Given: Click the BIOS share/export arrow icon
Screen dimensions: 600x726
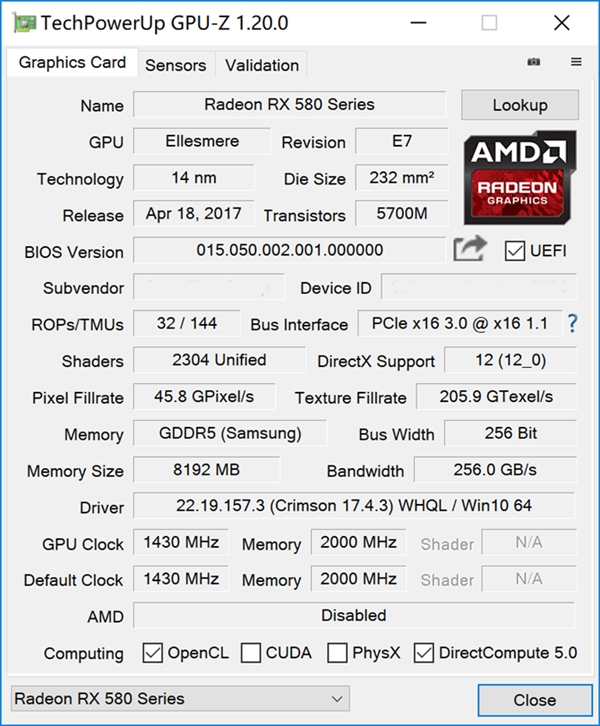Looking at the screenshot, I should [x=469, y=249].
